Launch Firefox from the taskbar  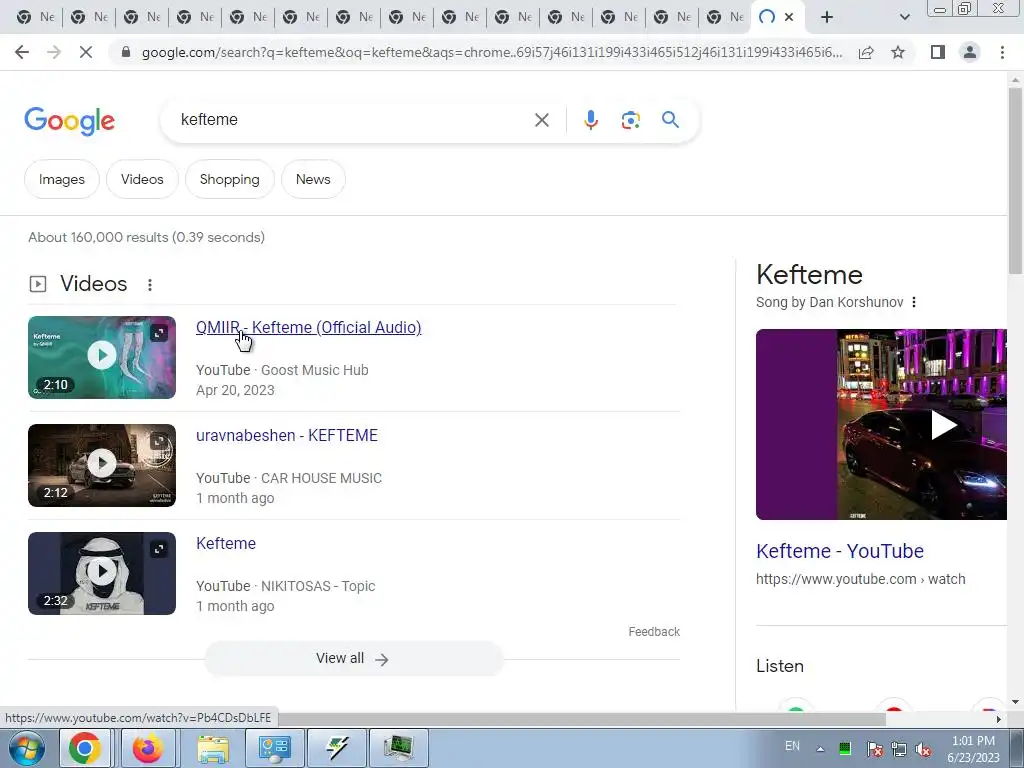click(148, 748)
